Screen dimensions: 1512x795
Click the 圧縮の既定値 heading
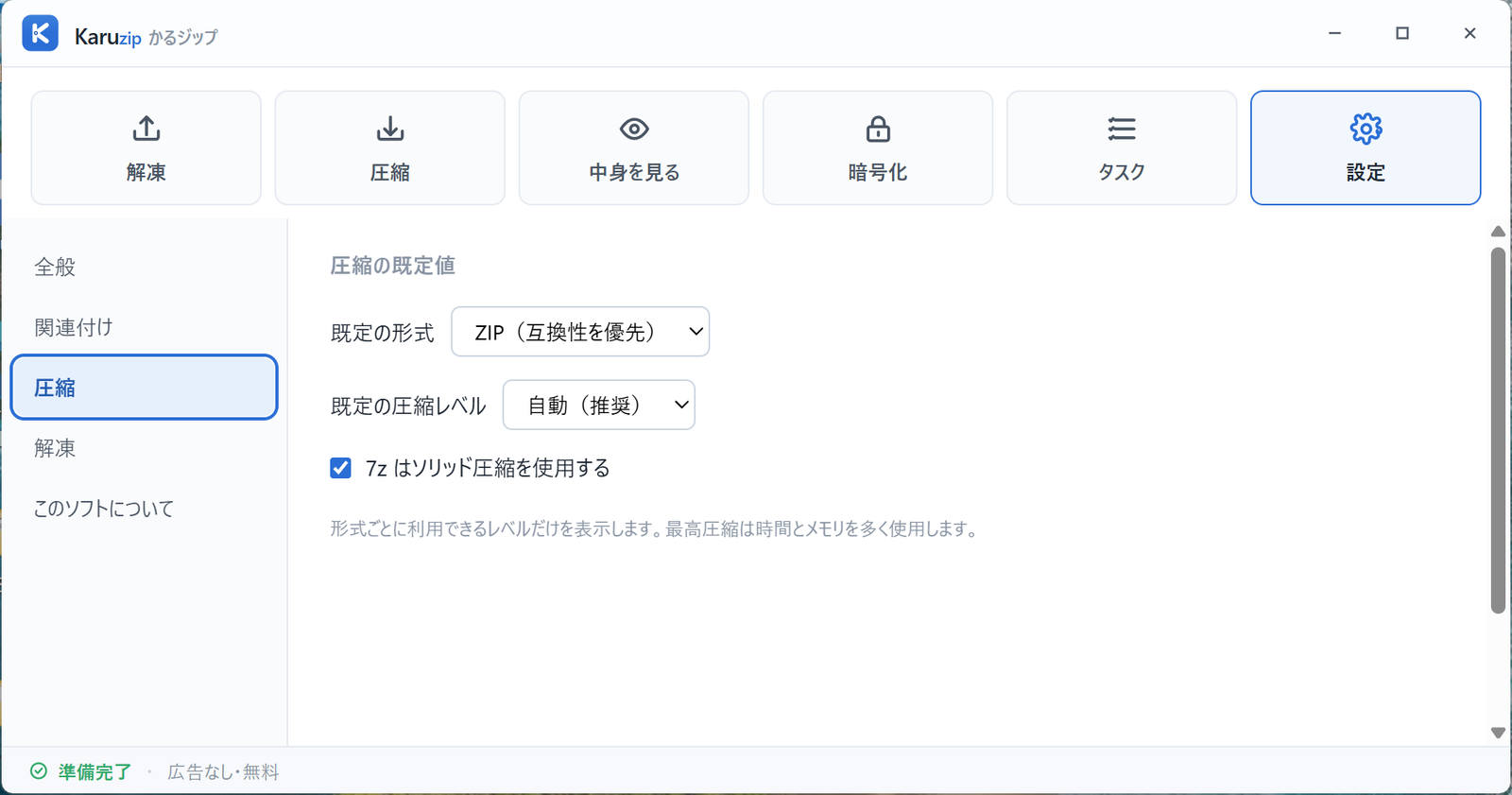(x=392, y=266)
